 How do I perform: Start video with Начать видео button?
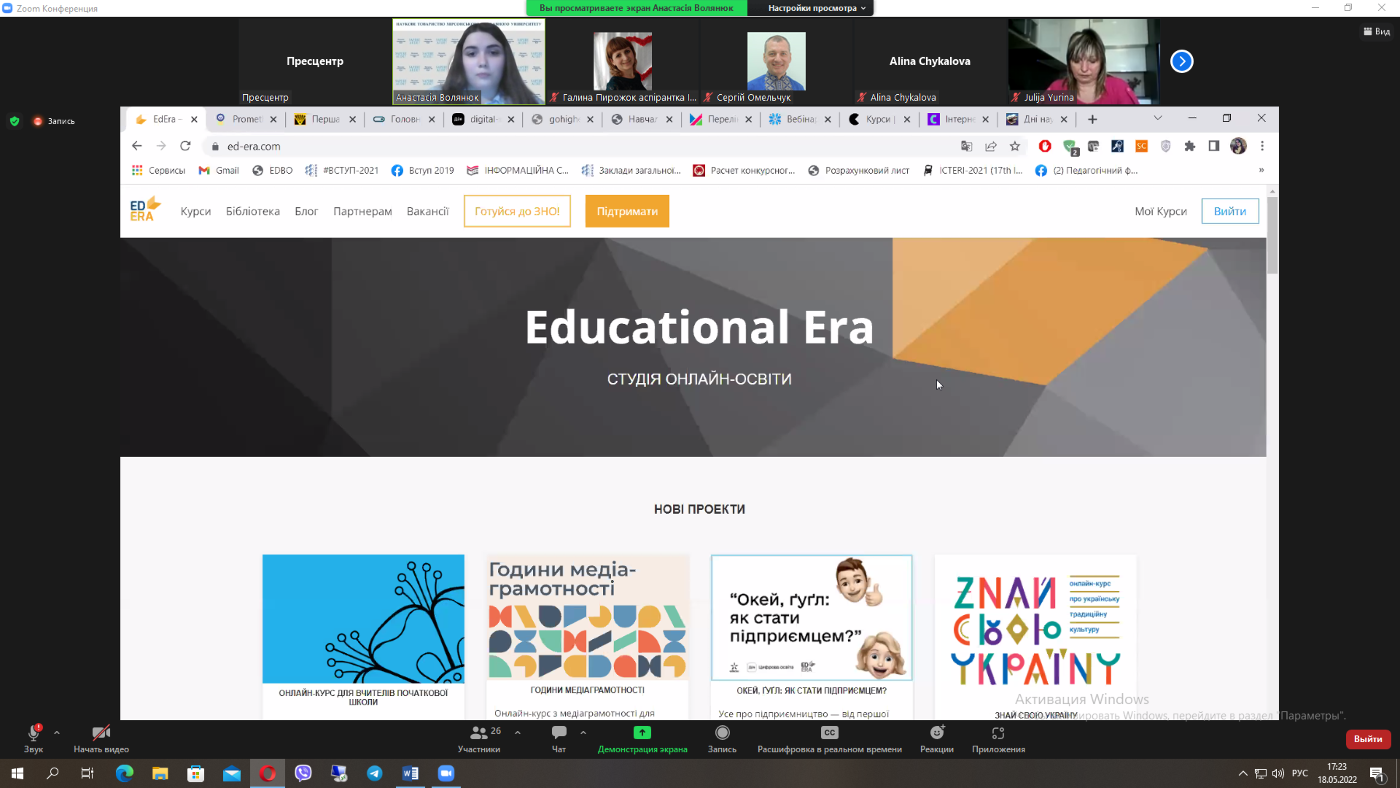[x=101, y=738]
